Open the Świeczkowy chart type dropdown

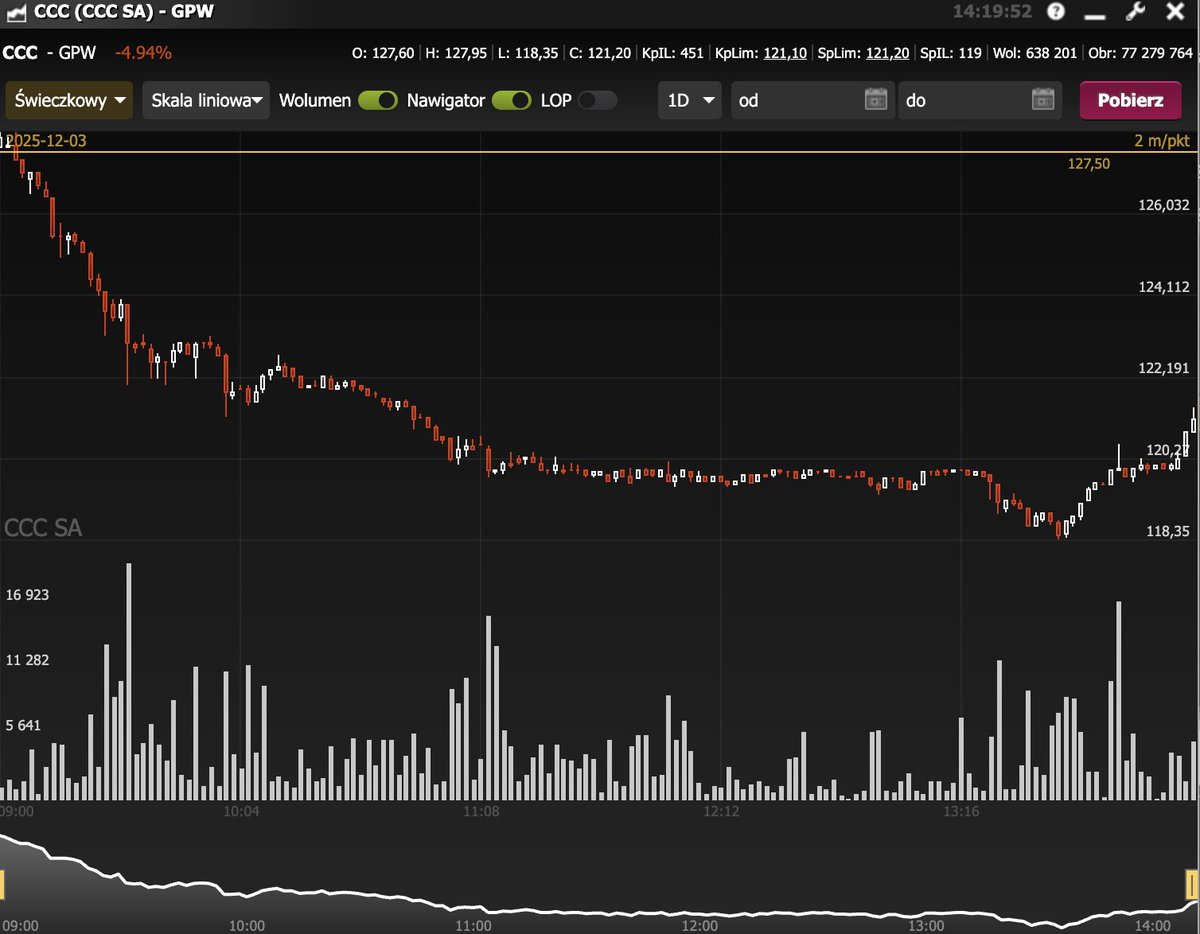coord(69,100)
